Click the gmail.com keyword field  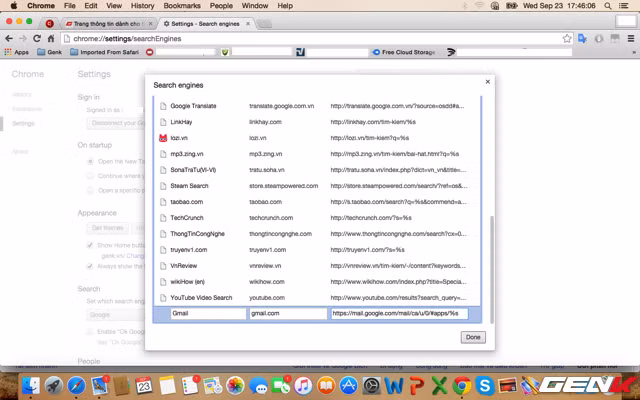coord(288,313)
